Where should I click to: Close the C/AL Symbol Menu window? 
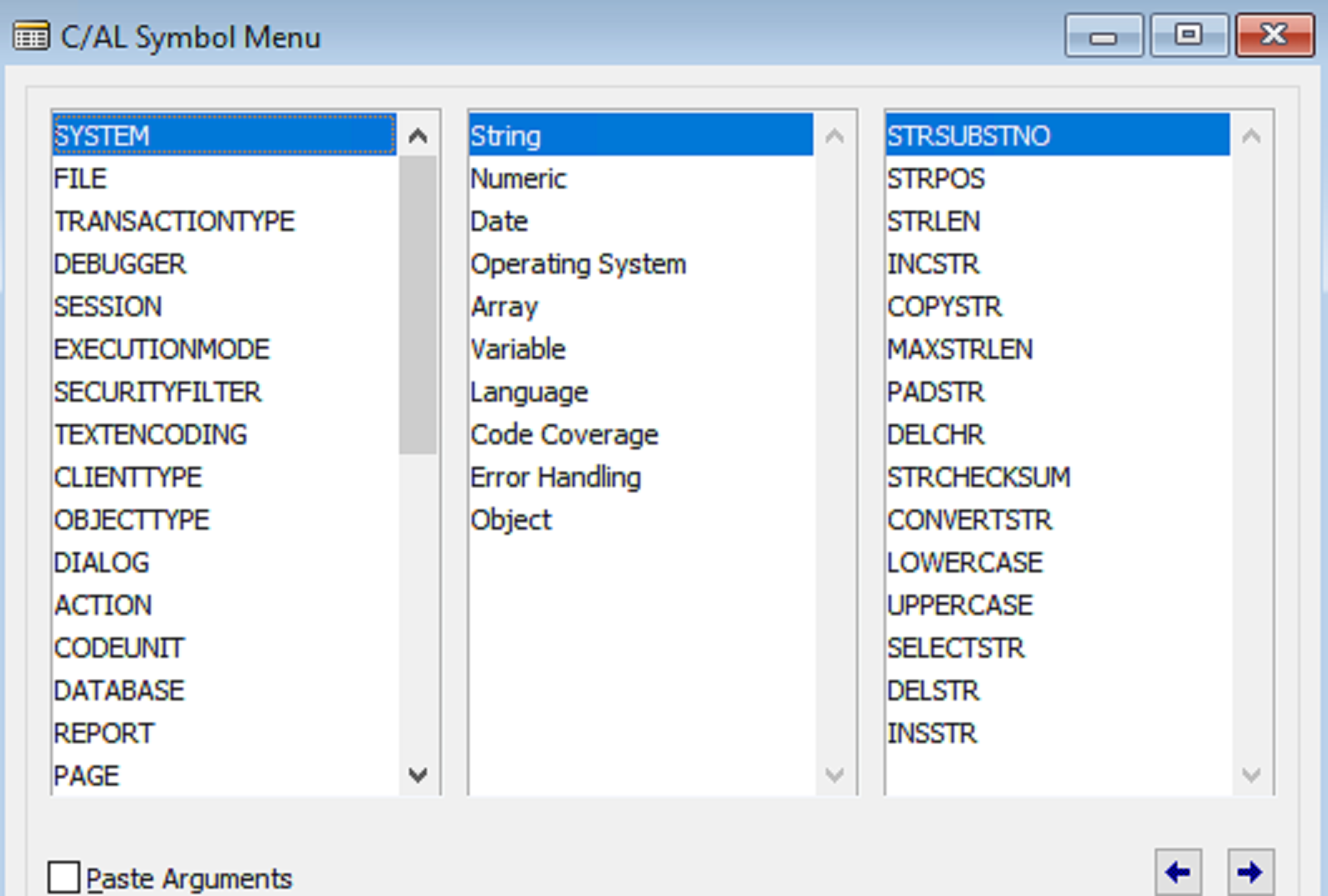pos(1274,35)
